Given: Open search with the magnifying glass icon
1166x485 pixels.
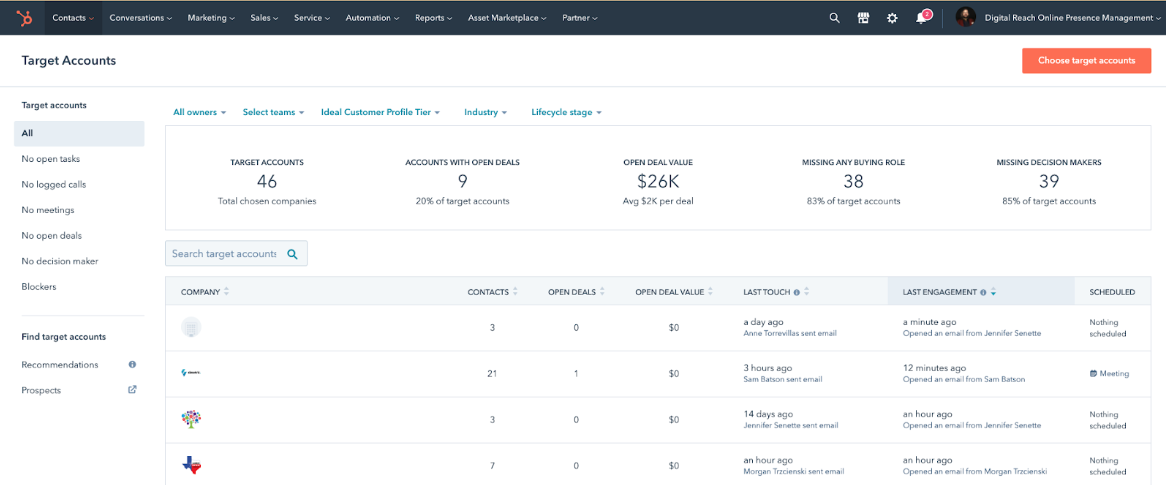Looking at the screenshot, I should coord(834,18).
